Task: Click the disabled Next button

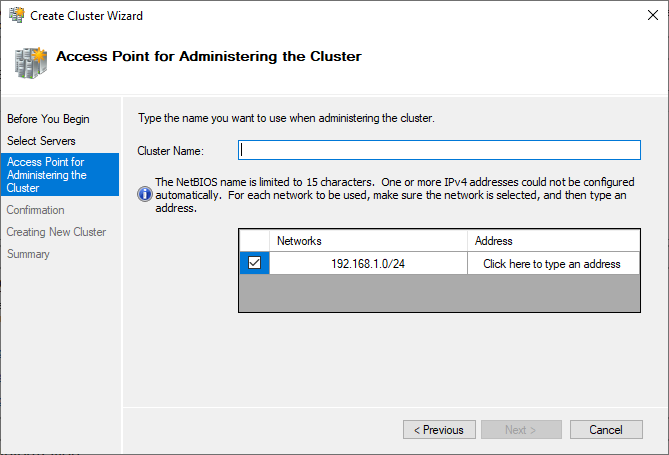Action: (521, 430)
